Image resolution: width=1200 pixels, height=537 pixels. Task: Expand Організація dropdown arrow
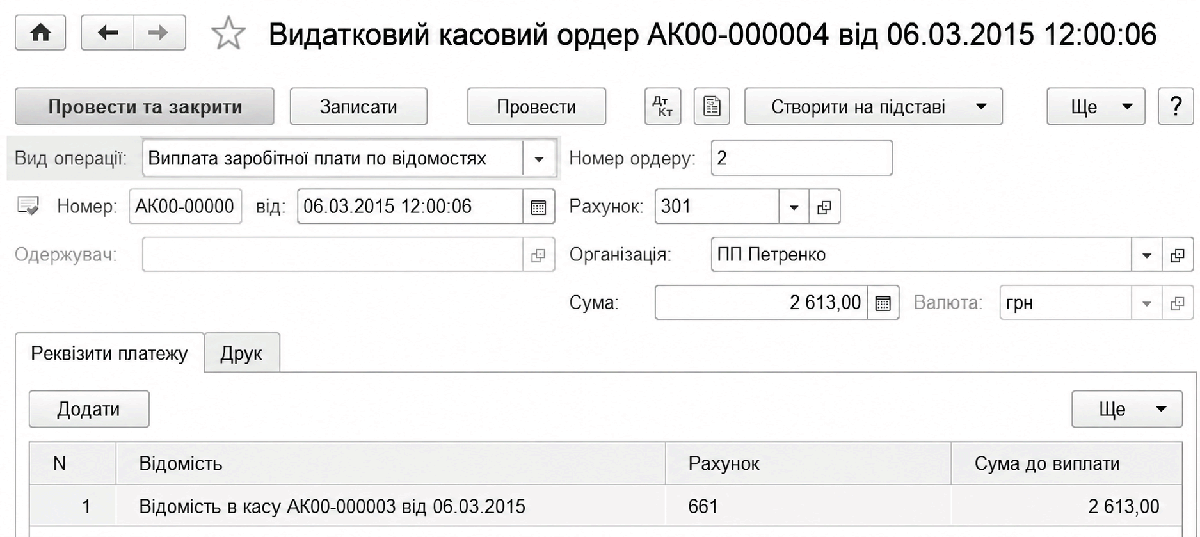1148,254
